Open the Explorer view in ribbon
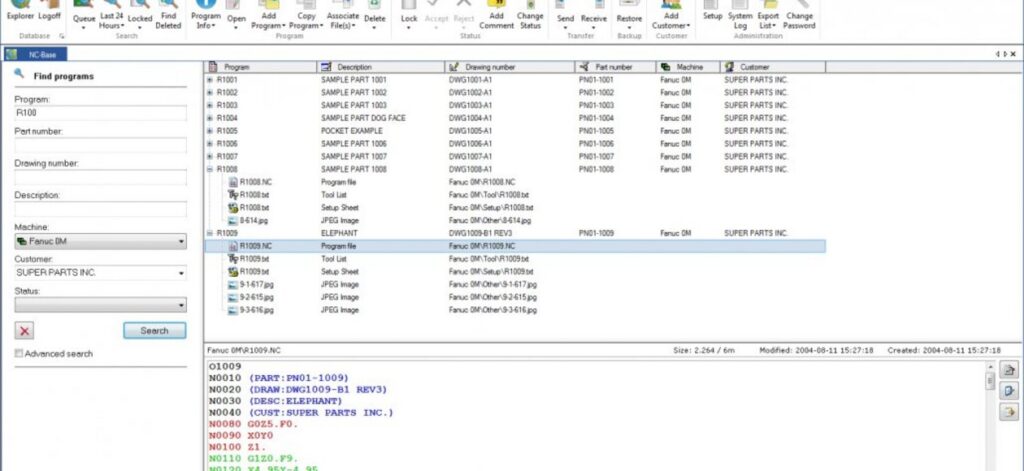 click(20, 12)
